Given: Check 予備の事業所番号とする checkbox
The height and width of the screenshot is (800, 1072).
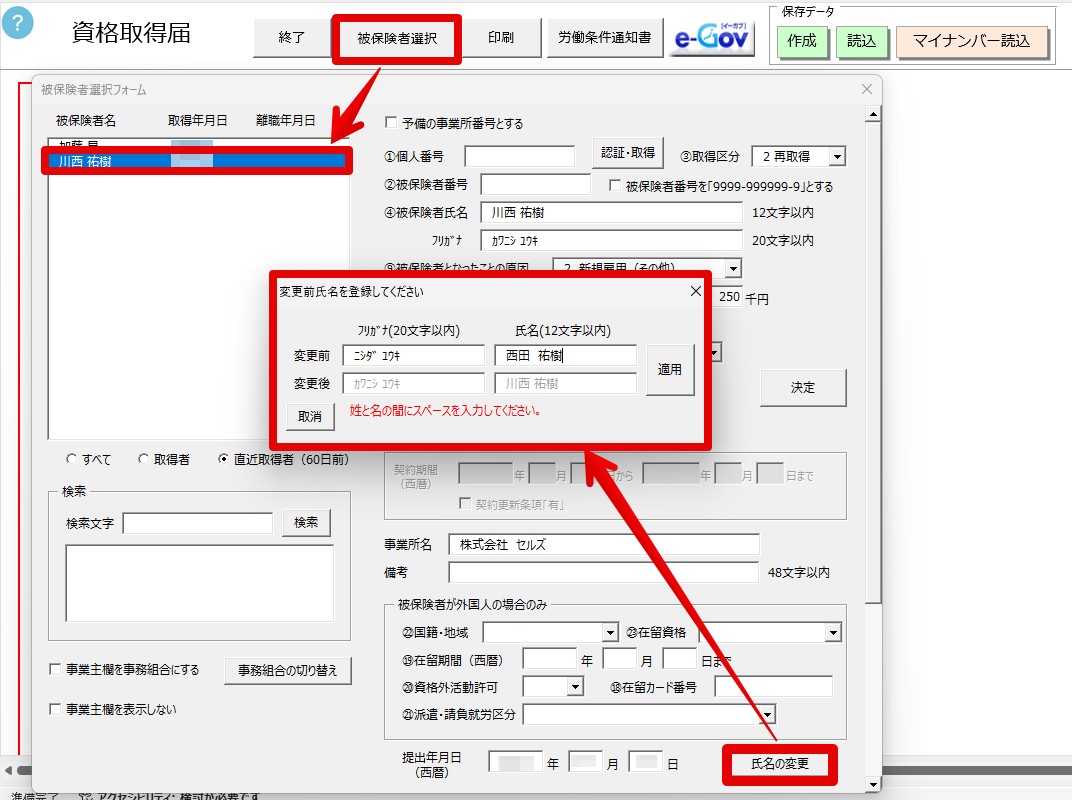Looking at the screenshot, I should pyautogui.click(x=391, y=122).
